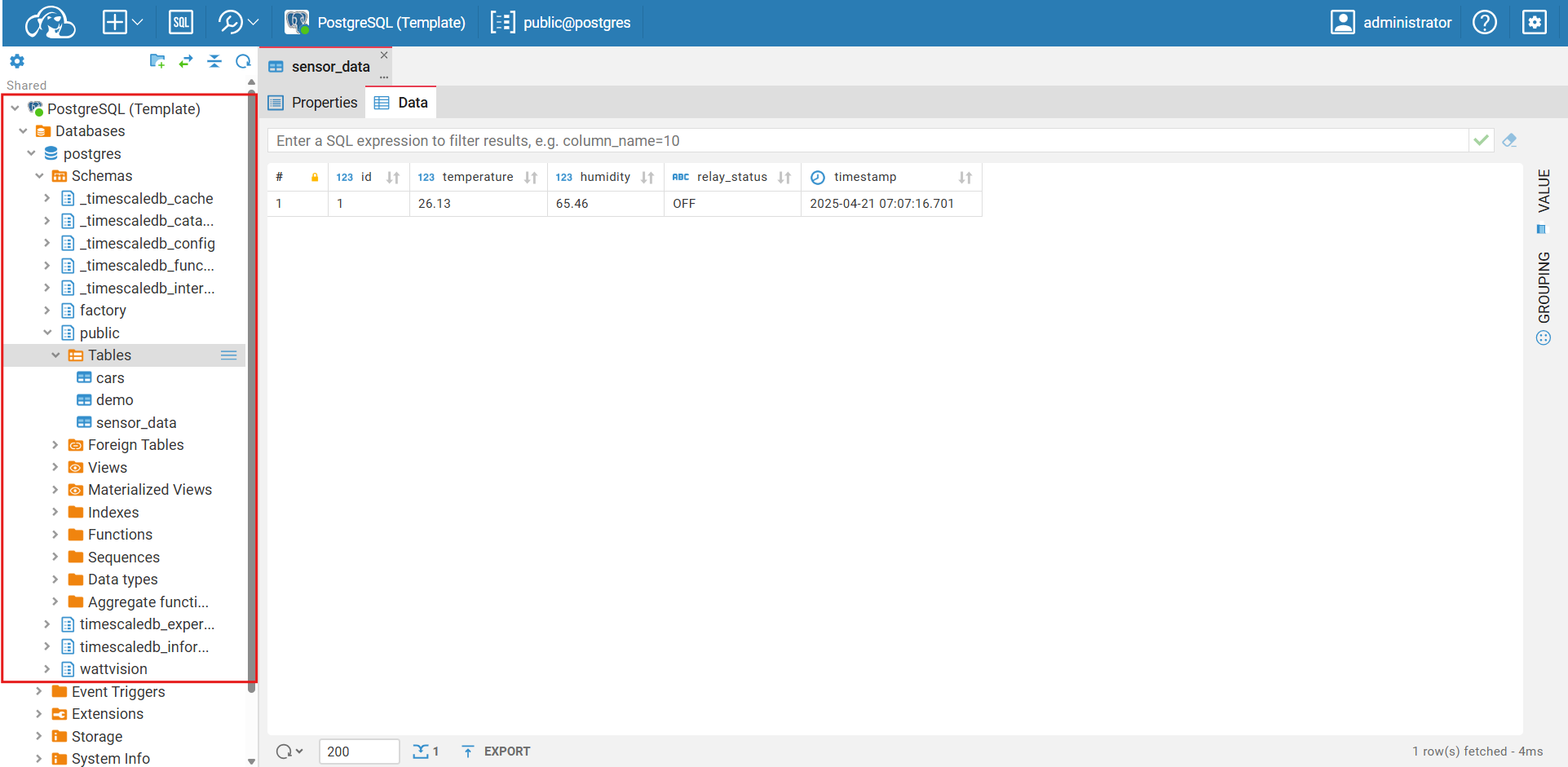Viewport: 1568px width, 767px height.
Task: Expand the factory schema
Action: (x=47, y=311)
